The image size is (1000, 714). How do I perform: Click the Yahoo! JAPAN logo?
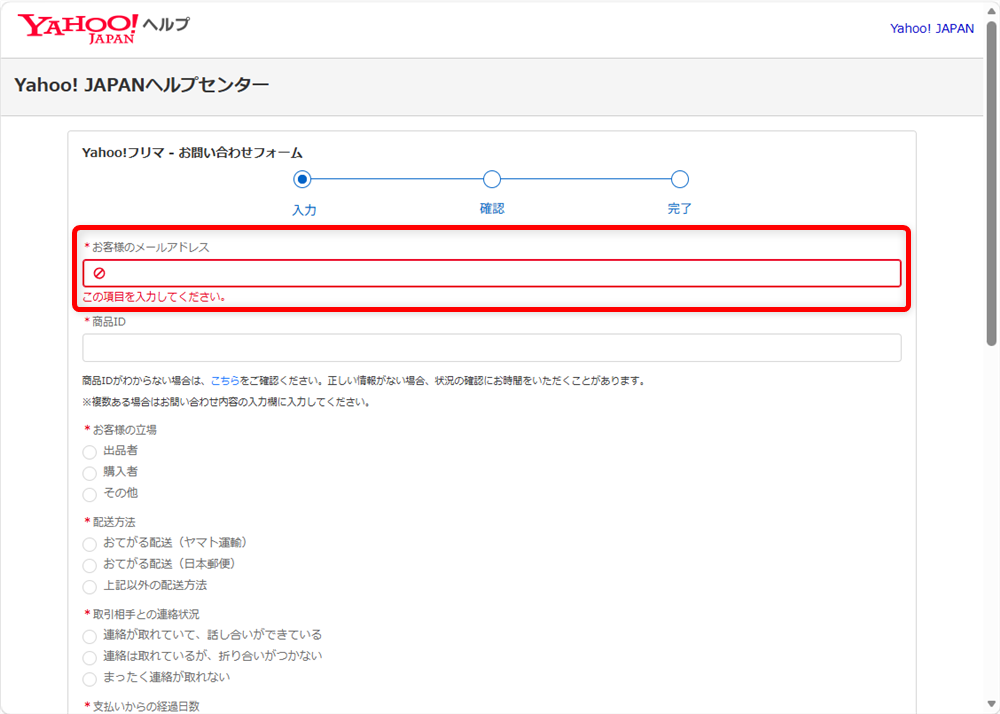click(x=77, y=28)
